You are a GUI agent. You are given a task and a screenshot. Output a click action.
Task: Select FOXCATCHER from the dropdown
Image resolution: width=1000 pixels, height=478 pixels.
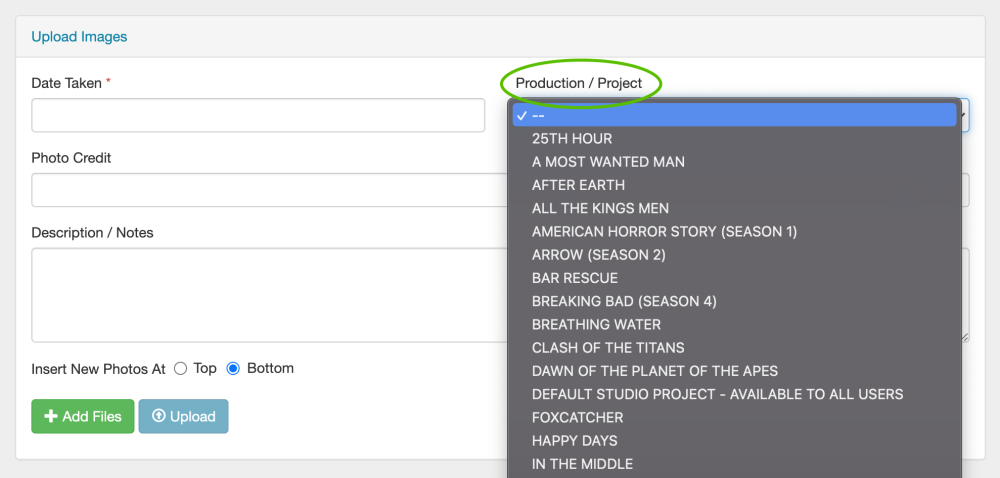tap(735, 417)
